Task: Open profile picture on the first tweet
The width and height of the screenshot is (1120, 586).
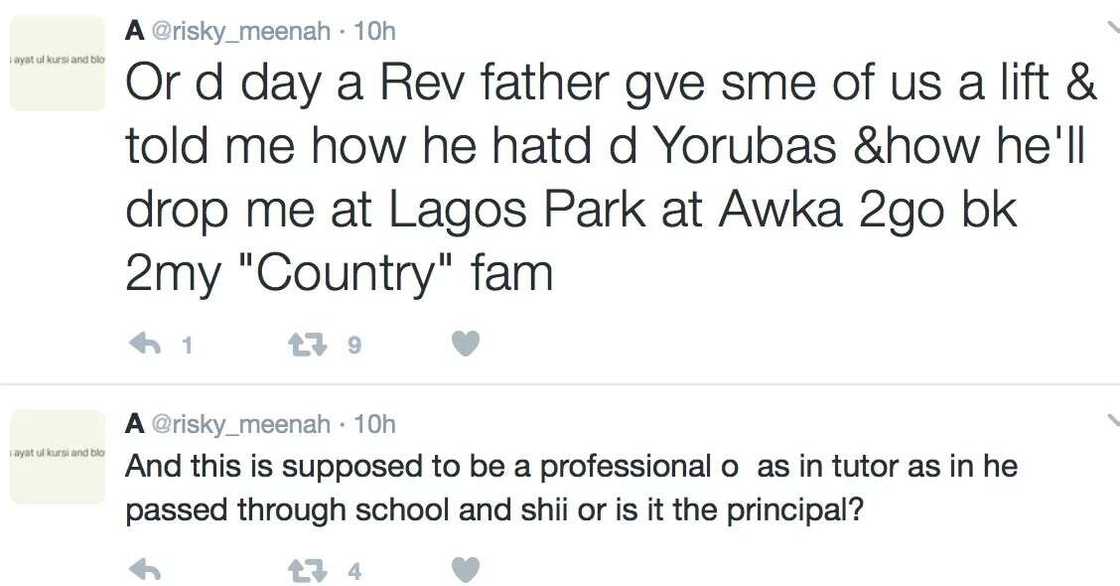Action: (x=57, y=63)
